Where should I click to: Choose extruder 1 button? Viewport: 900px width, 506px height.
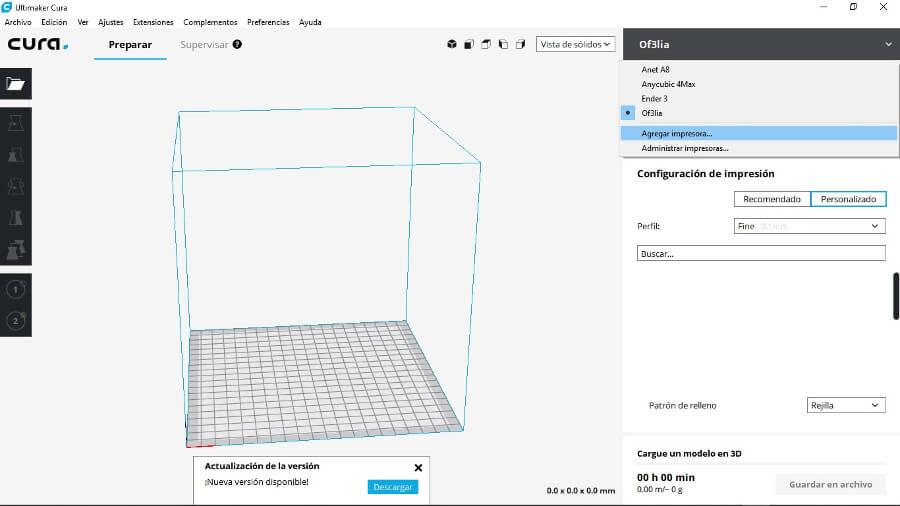(16, 289)
